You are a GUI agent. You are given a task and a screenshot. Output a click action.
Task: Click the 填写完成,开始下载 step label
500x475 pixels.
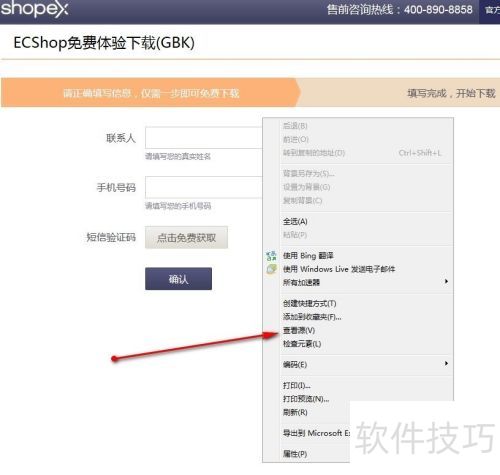451,93
